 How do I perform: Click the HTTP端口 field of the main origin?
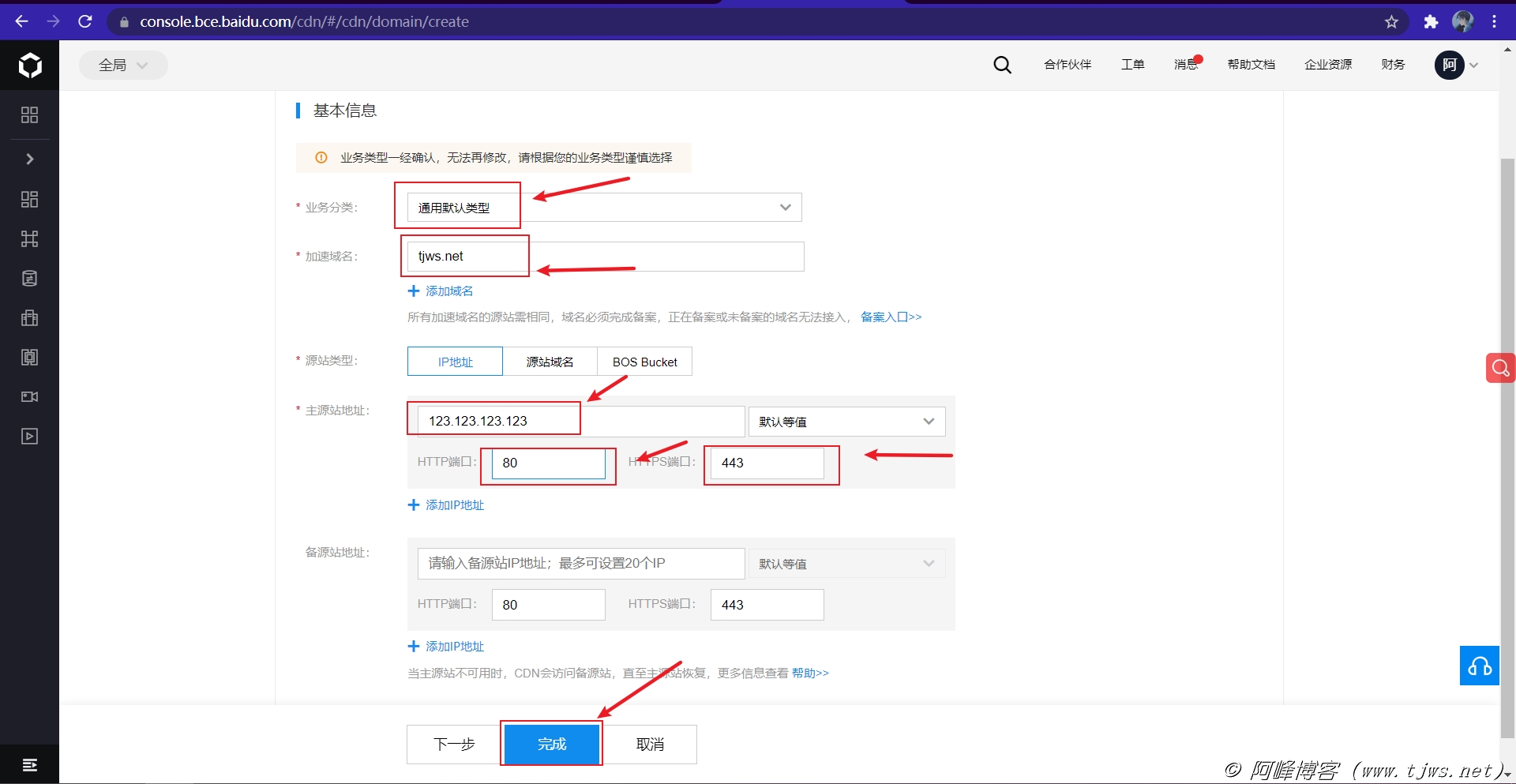[548, 463]
